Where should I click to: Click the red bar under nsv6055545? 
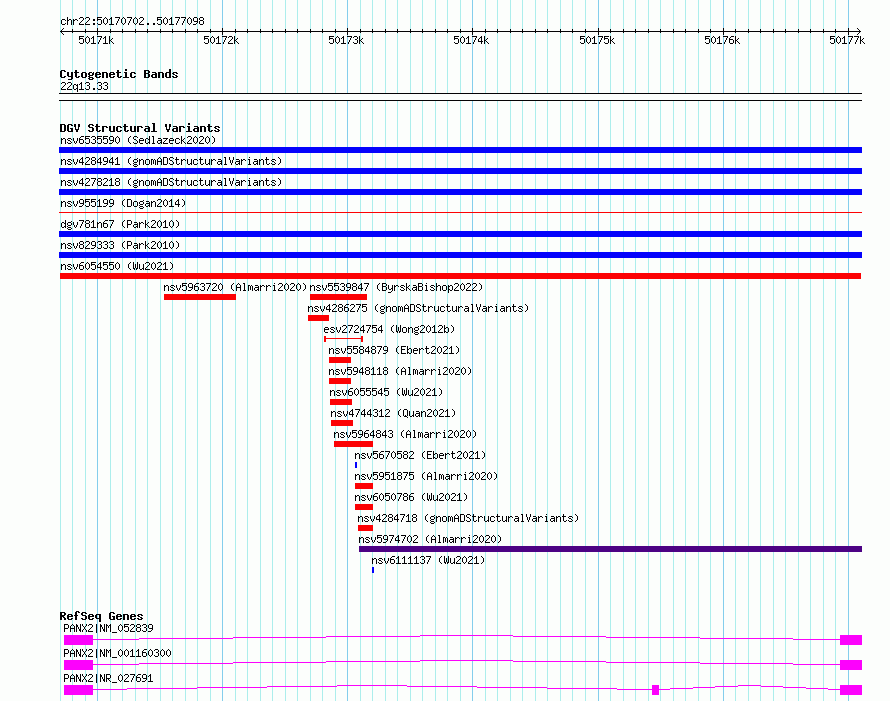tap(341, 402)
